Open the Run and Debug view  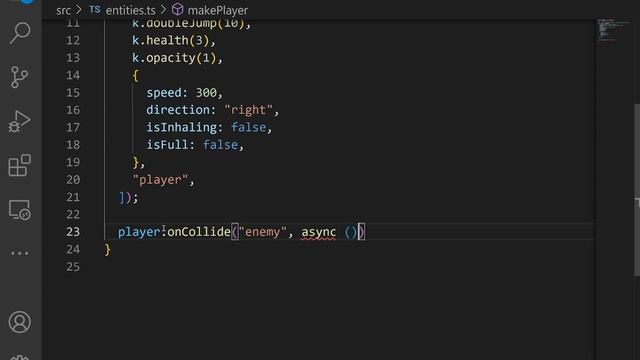(20, 121)
